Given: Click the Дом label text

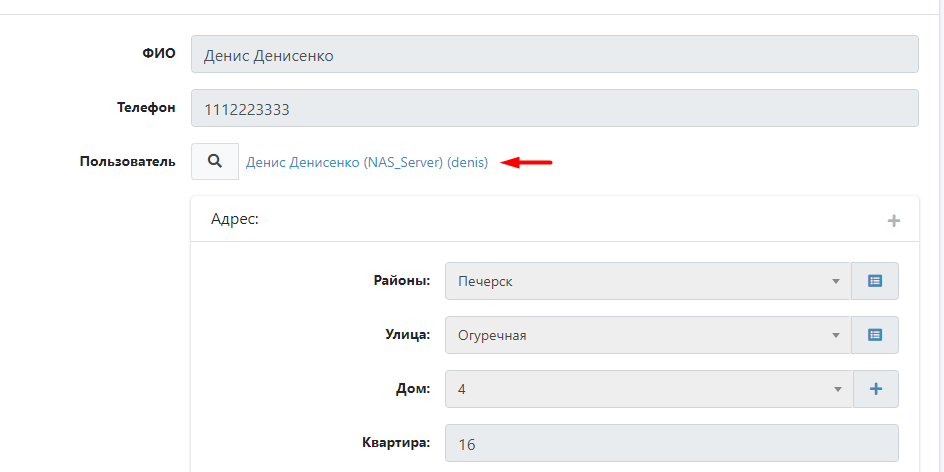Looking at the screenshot, I should pos(413,389).
